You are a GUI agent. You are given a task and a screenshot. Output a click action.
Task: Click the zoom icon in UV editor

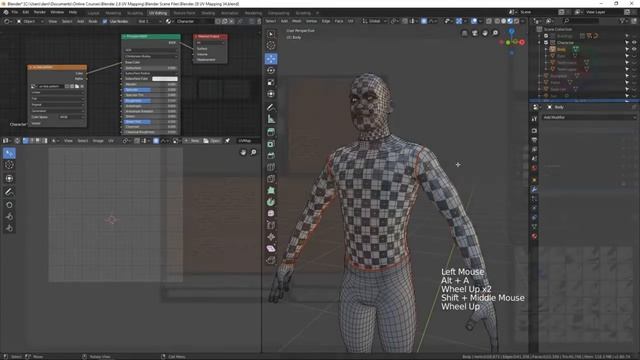(253, 152)
